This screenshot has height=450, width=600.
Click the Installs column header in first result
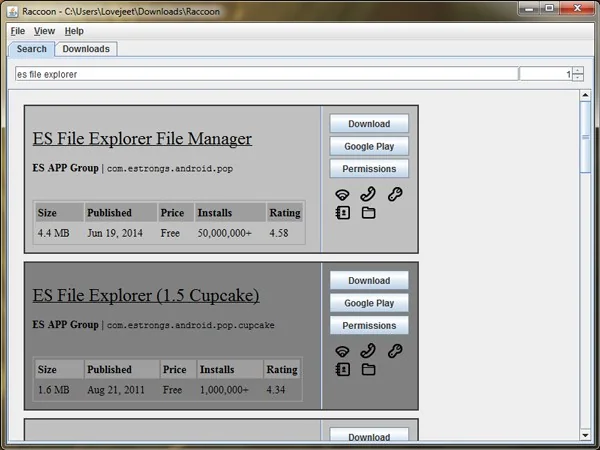(230, 212)
